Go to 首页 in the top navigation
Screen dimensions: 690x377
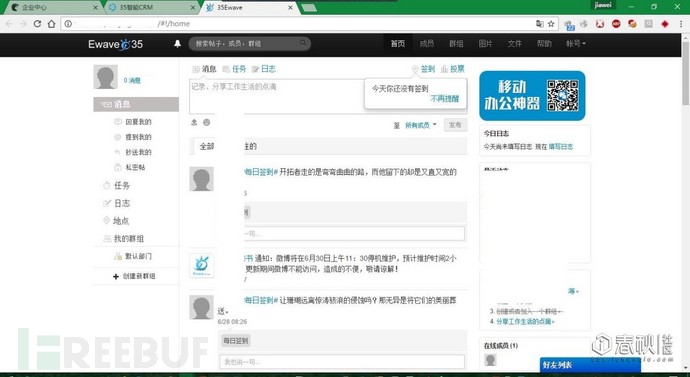tap(397, 44)
